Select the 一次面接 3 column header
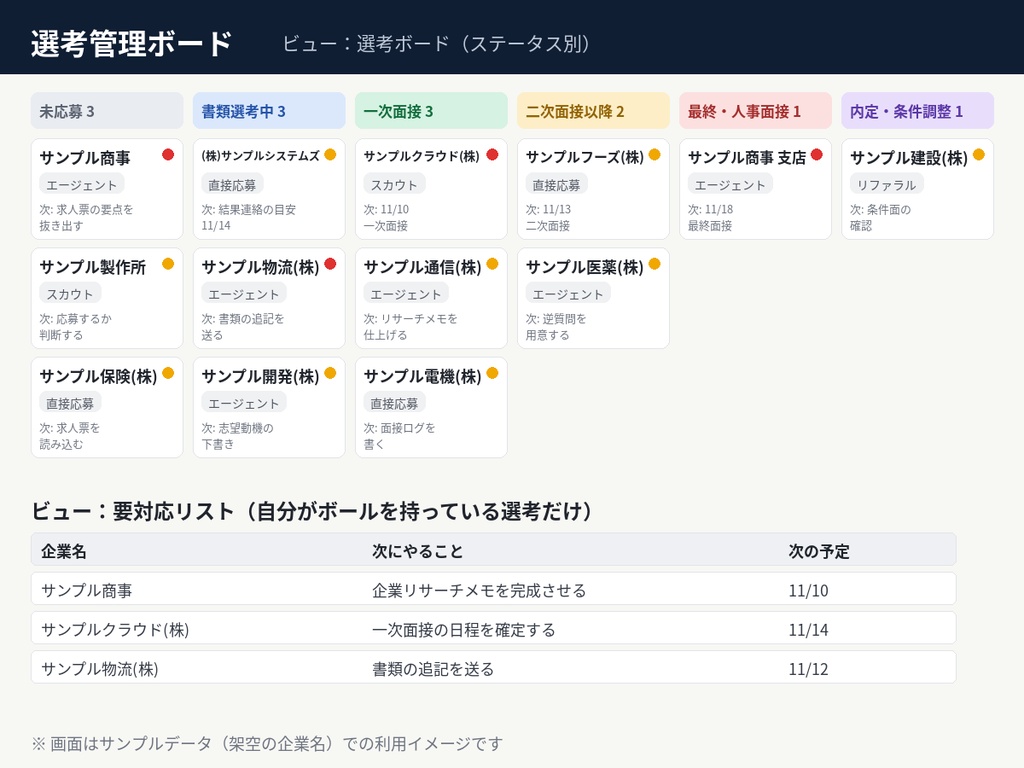The width and height of the screenshot is (1024, 768). pyautogui.click(x=431, y=111)
